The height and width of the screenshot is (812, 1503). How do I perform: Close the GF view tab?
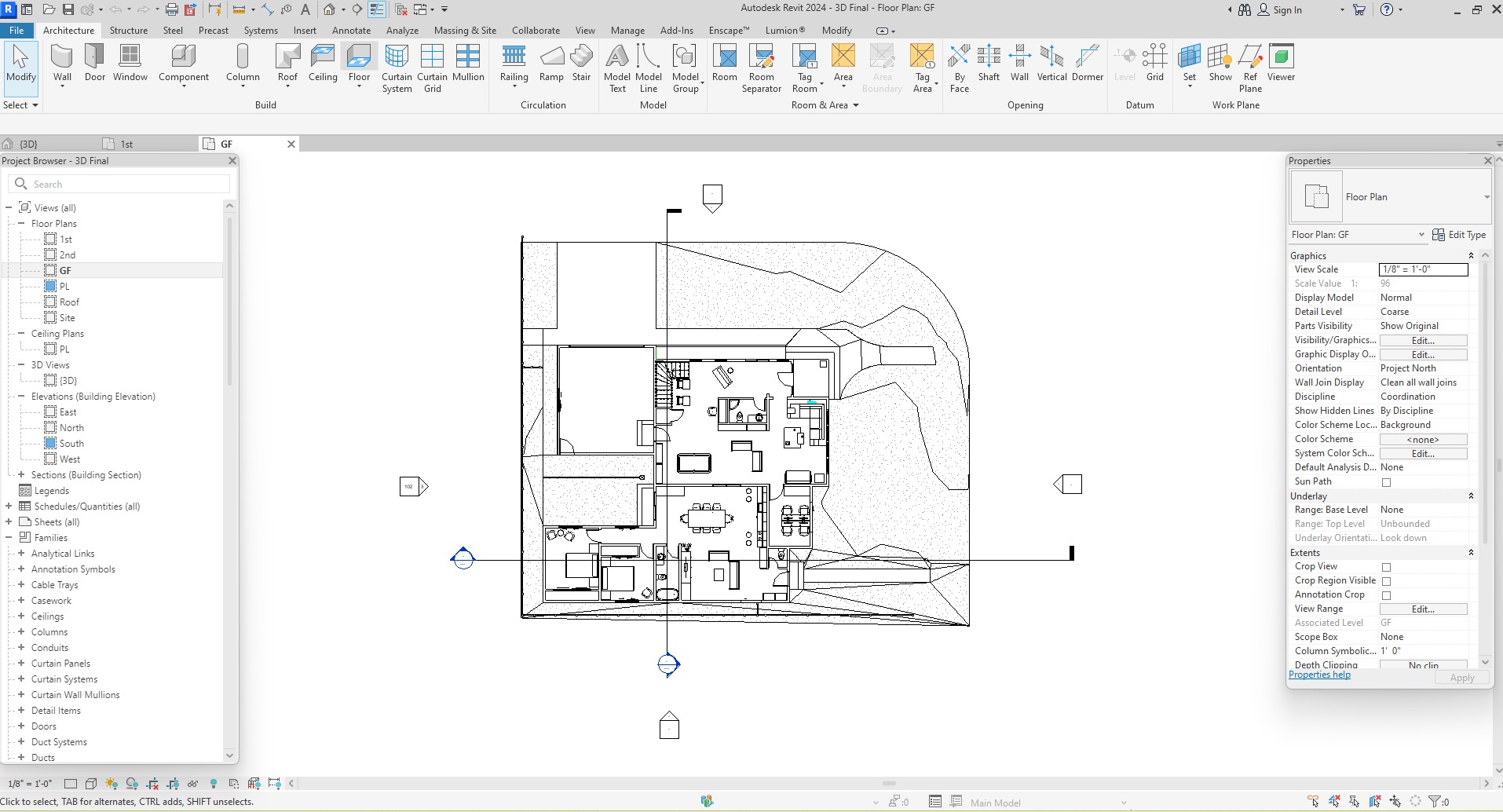(291, 144)
